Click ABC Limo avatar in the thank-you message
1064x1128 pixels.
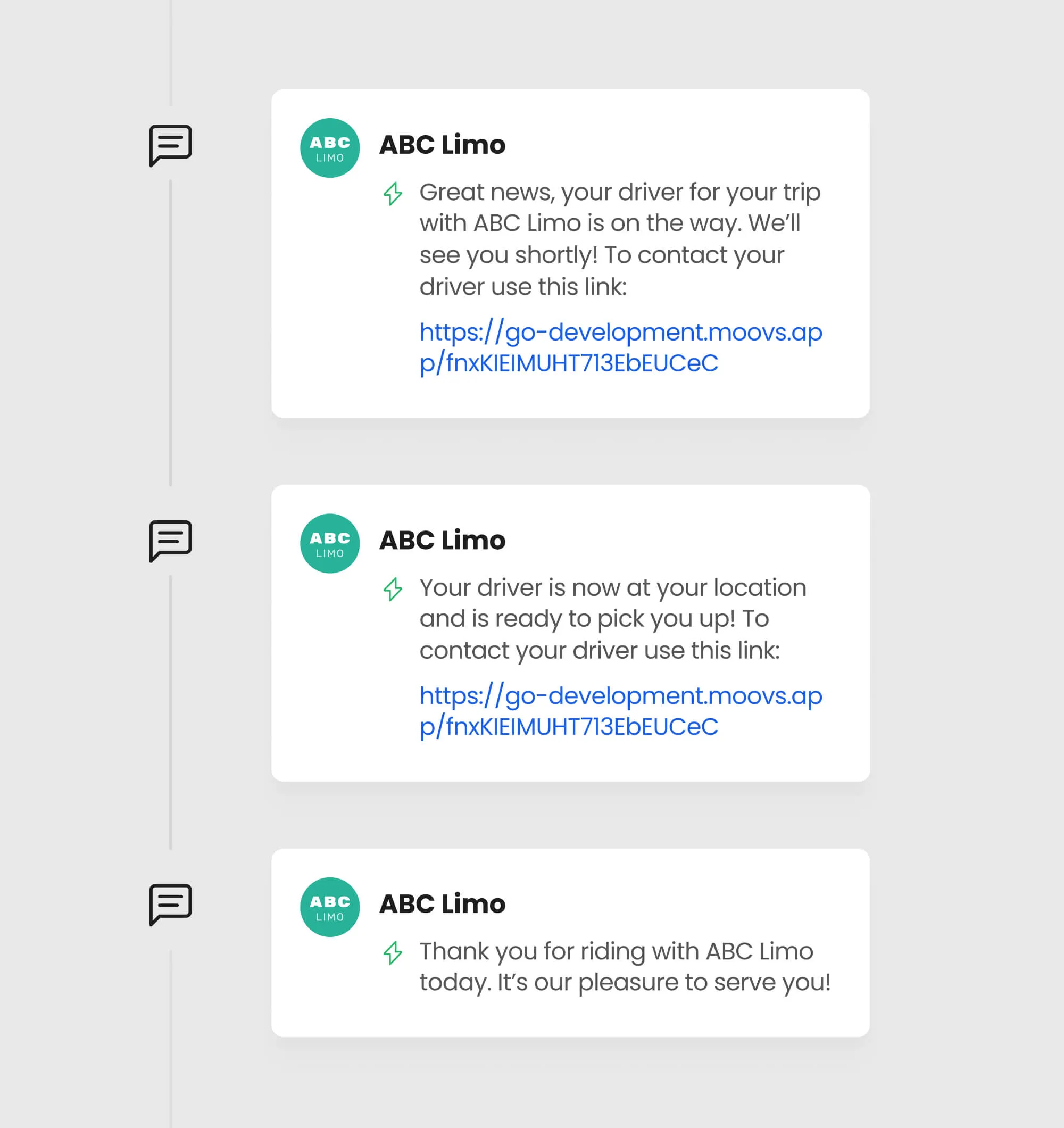[x=330, y=907]
